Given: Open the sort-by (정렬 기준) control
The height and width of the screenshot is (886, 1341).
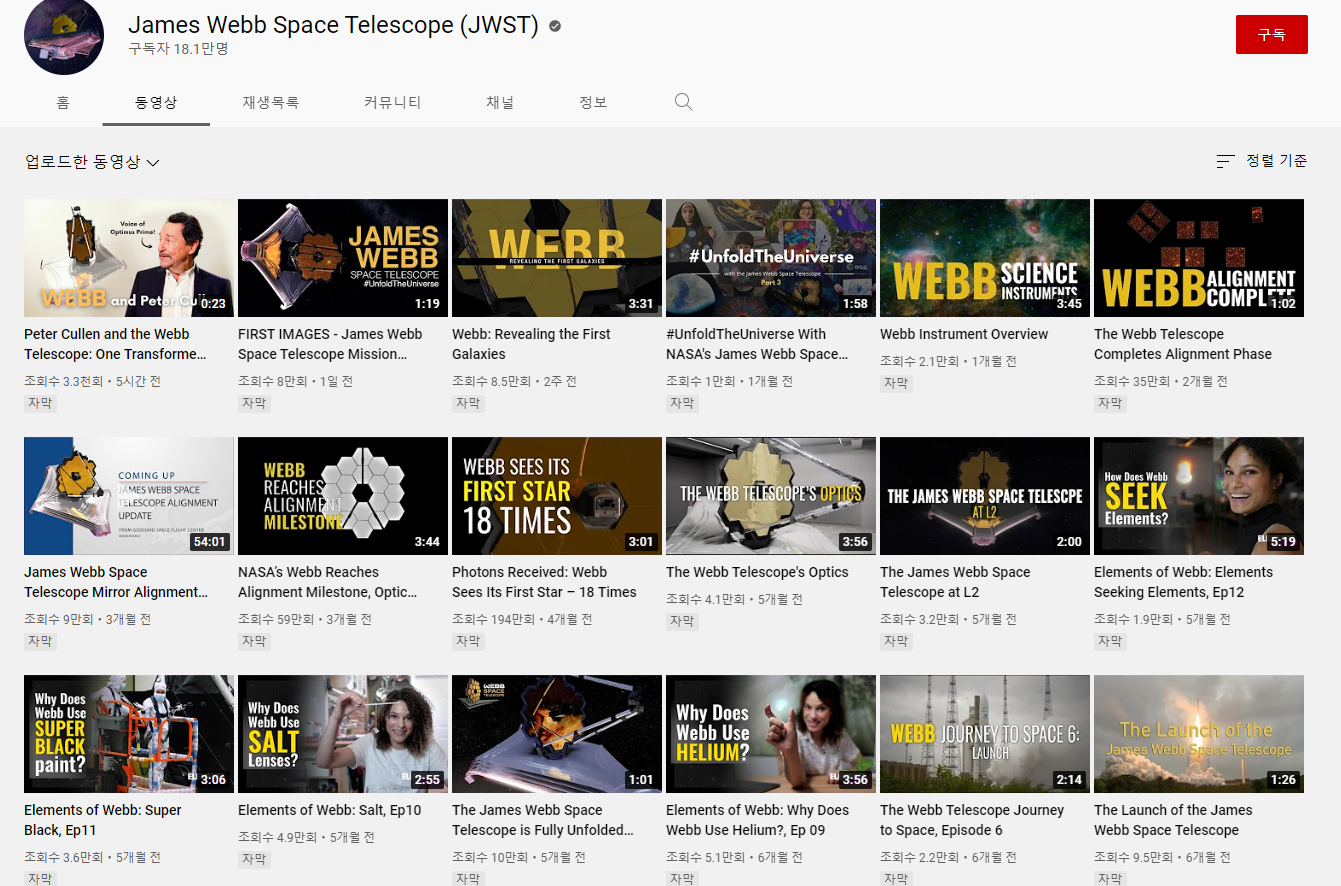Looking at the screenshot, I should [1261, 161].
